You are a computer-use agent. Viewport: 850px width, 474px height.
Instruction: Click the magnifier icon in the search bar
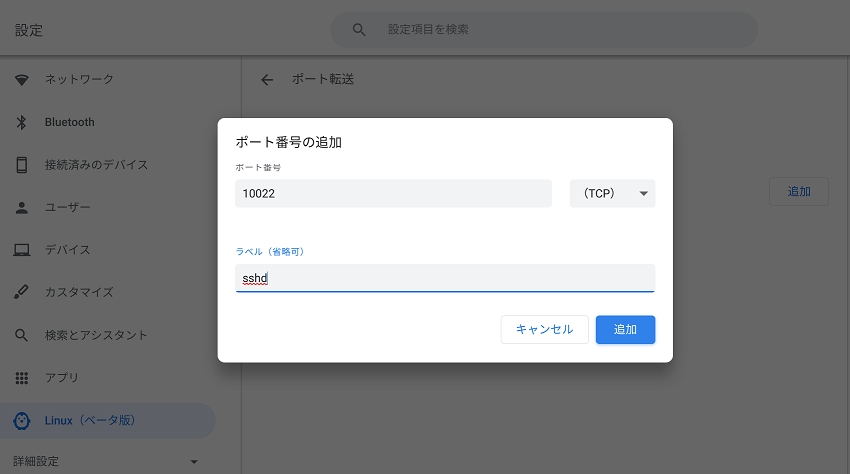point(359,30)
